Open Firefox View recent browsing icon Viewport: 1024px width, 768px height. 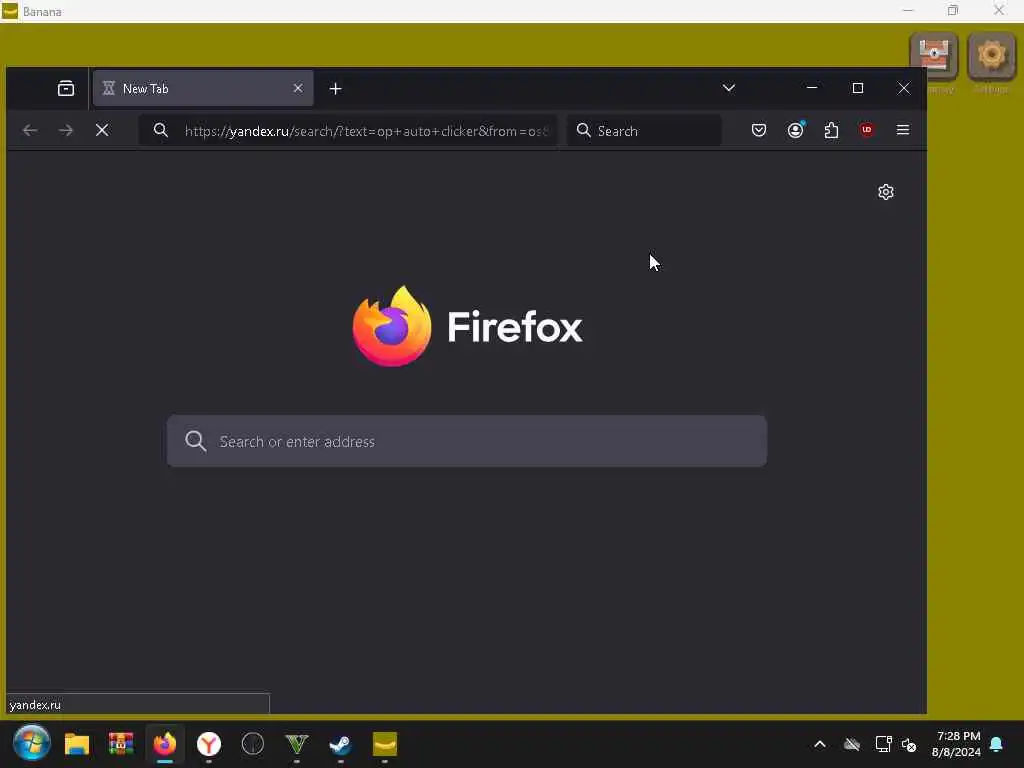[66, 88]
